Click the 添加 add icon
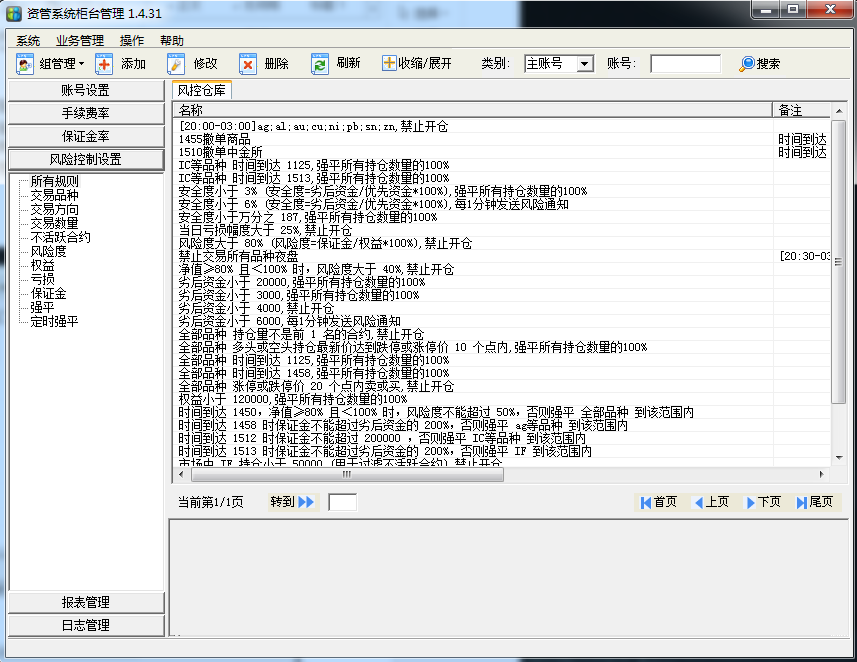This screenshot has width=857, height=662. tap(104, 64)
